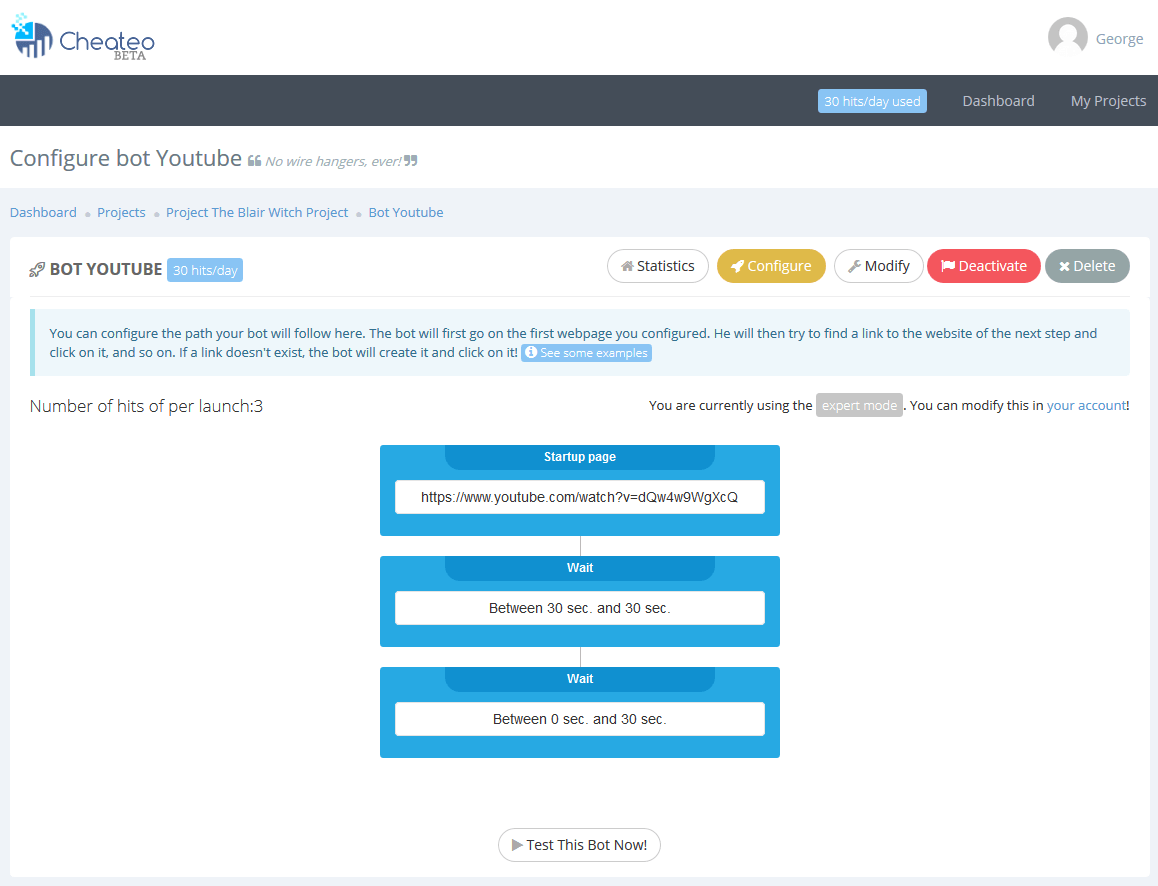Click the play icon in Test This Bot Now
This screenshot has width=1158, height=886.
(517, 845)
